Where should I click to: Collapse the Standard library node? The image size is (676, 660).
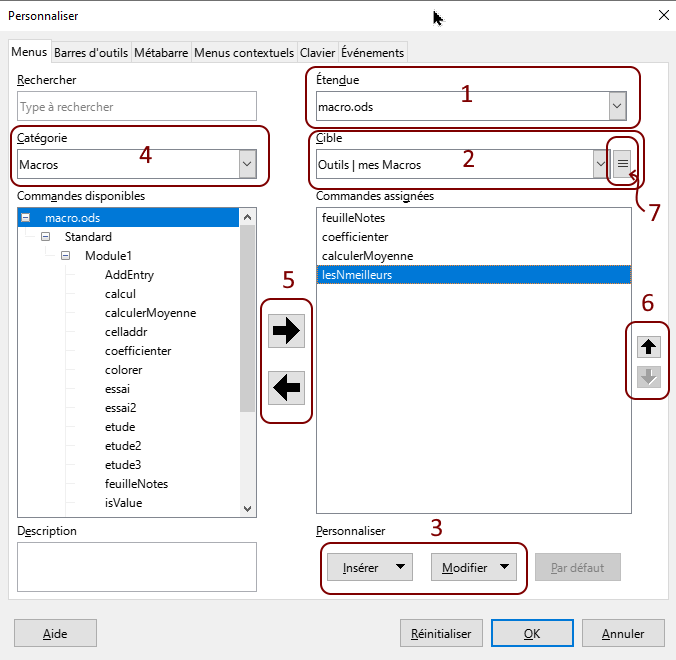coord(46,237)
